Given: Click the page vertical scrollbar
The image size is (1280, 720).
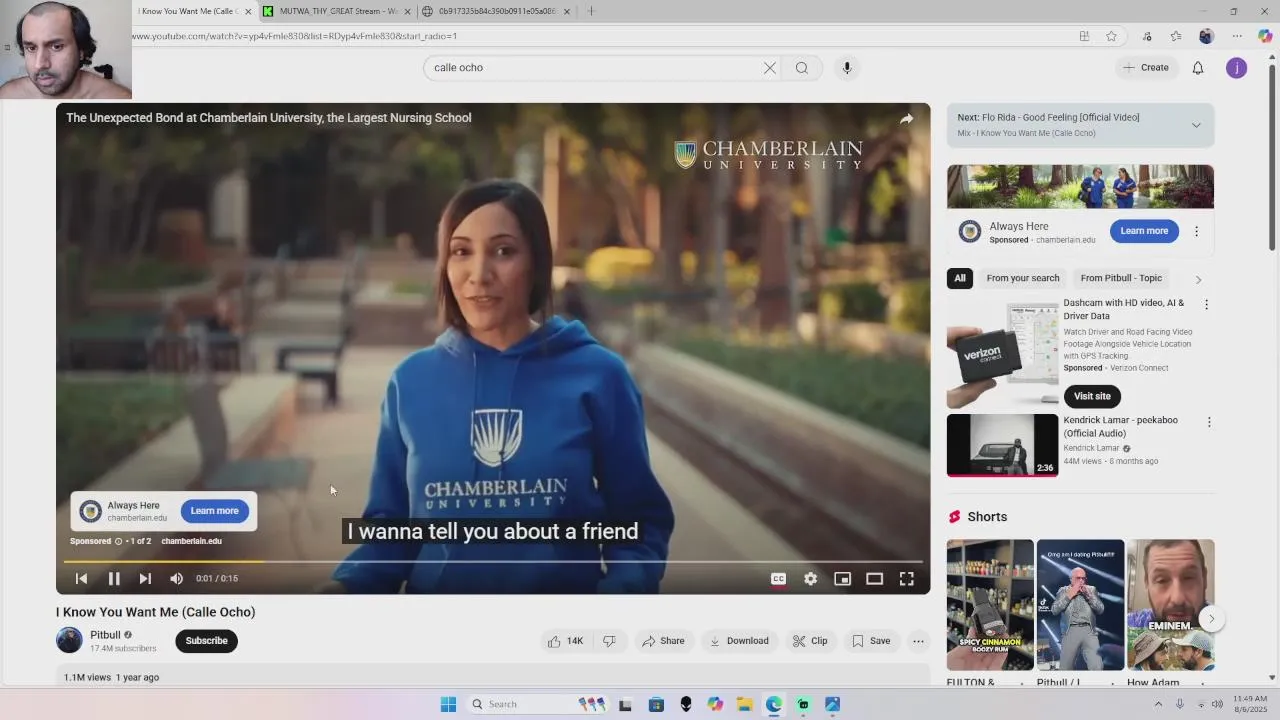Looking at the screenshot, I should point(1272,160).
